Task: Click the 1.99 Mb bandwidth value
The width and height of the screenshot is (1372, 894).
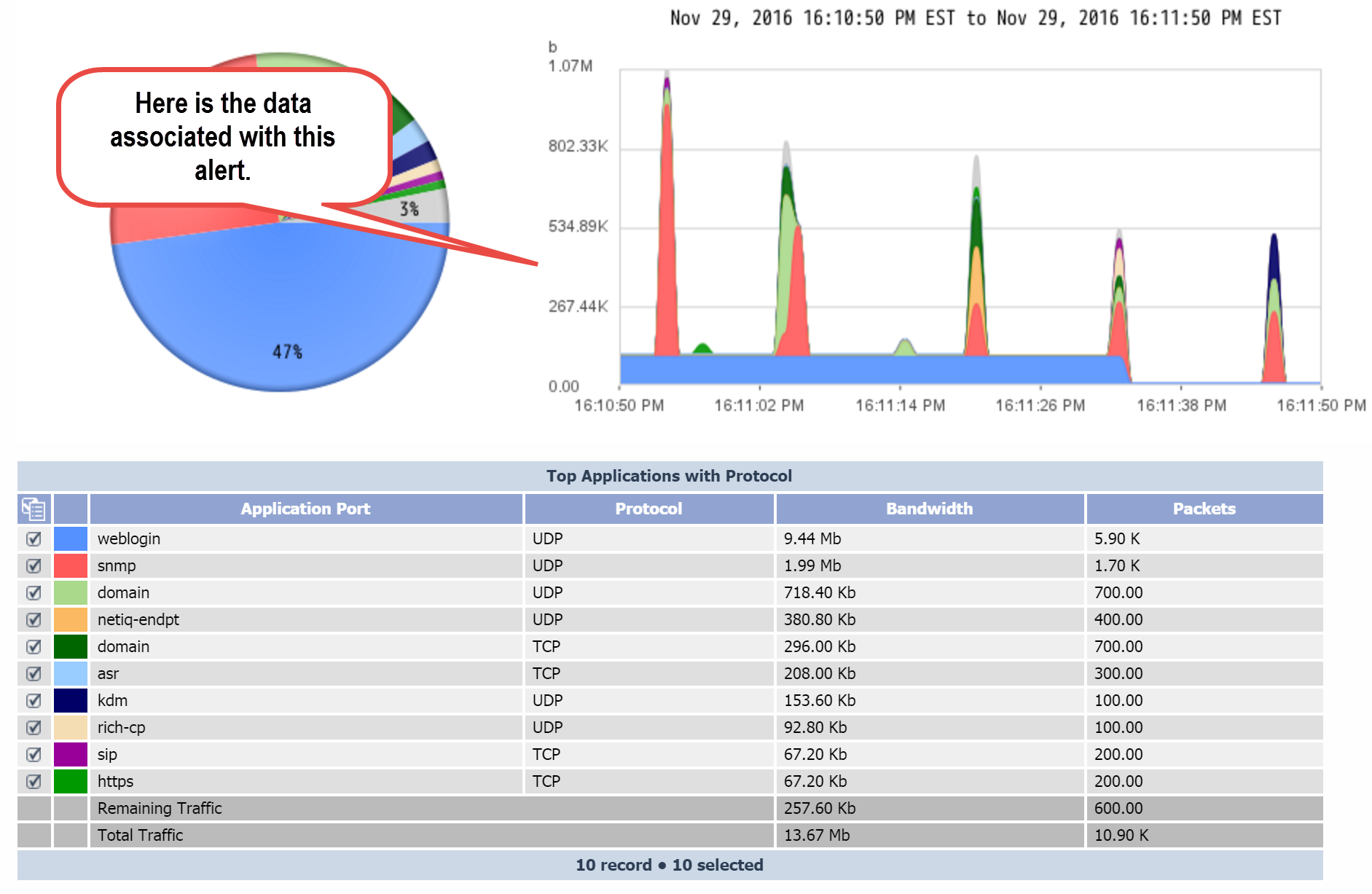Action: (812, 565)
